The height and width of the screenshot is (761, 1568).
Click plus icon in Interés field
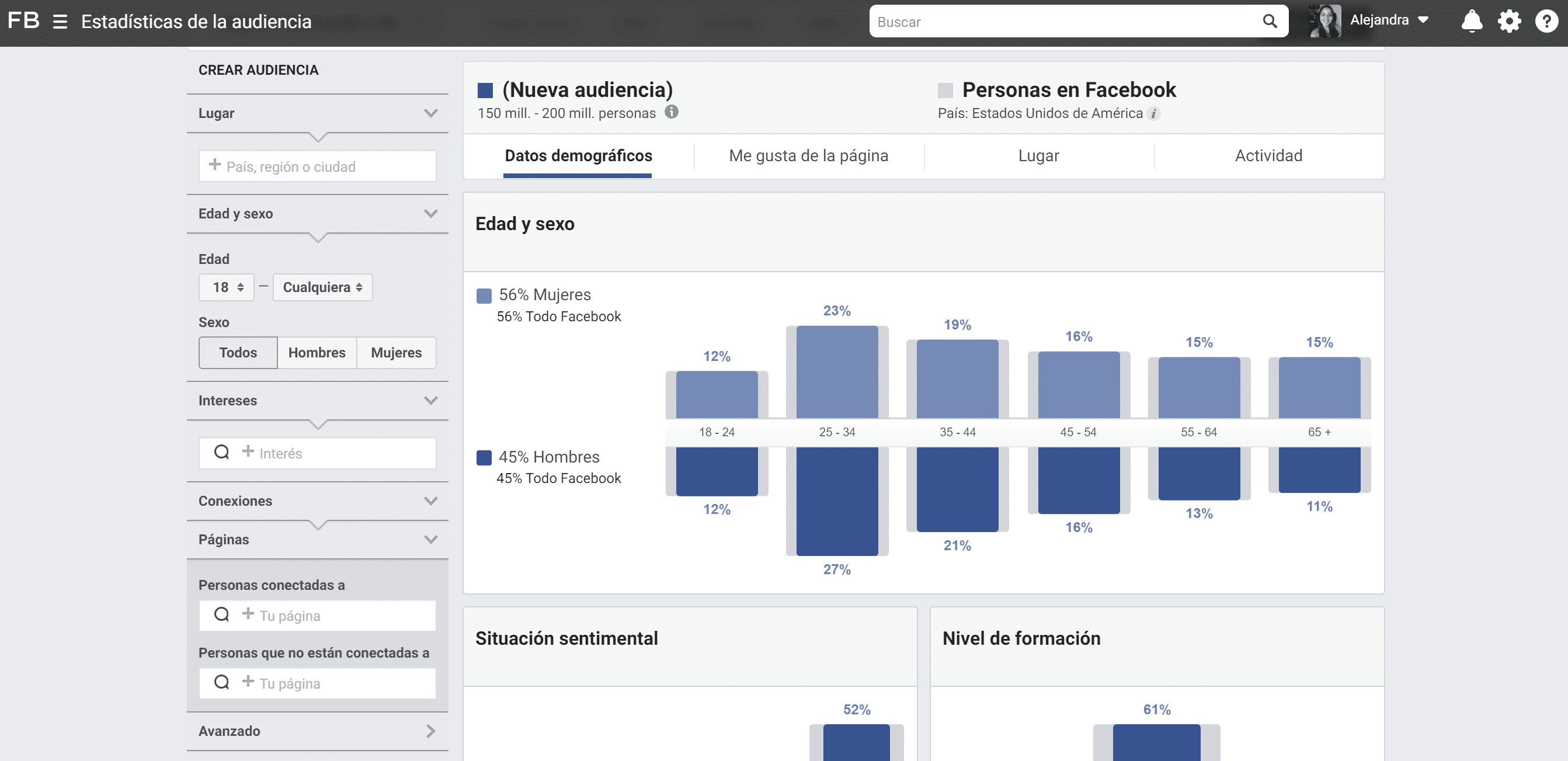point(248,451)
